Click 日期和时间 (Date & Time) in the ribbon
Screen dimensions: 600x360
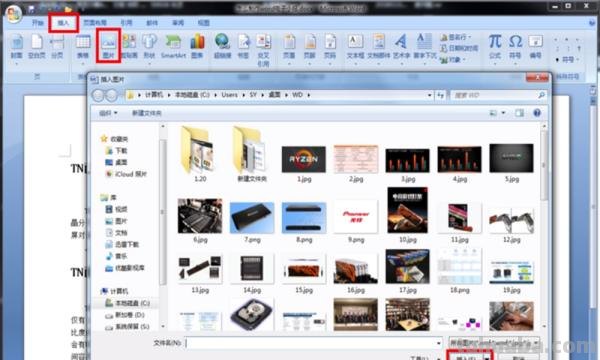pos(459,48)
